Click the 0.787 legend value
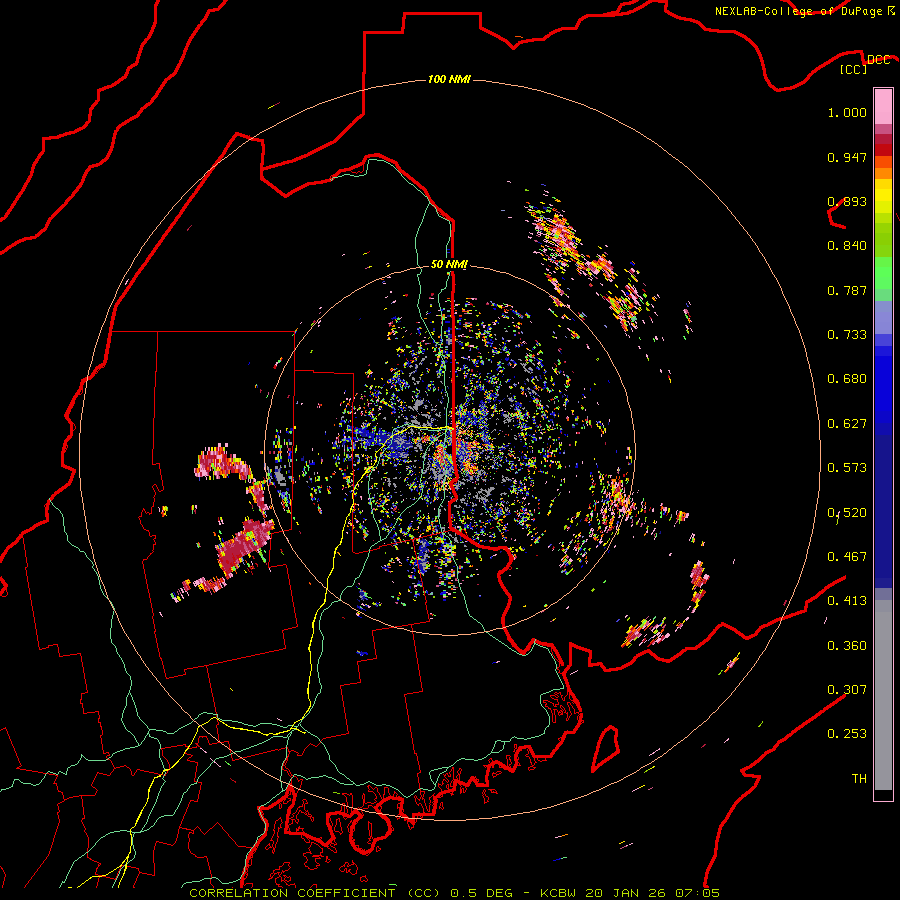The image size is (900, 900). [x=847, y=290]
